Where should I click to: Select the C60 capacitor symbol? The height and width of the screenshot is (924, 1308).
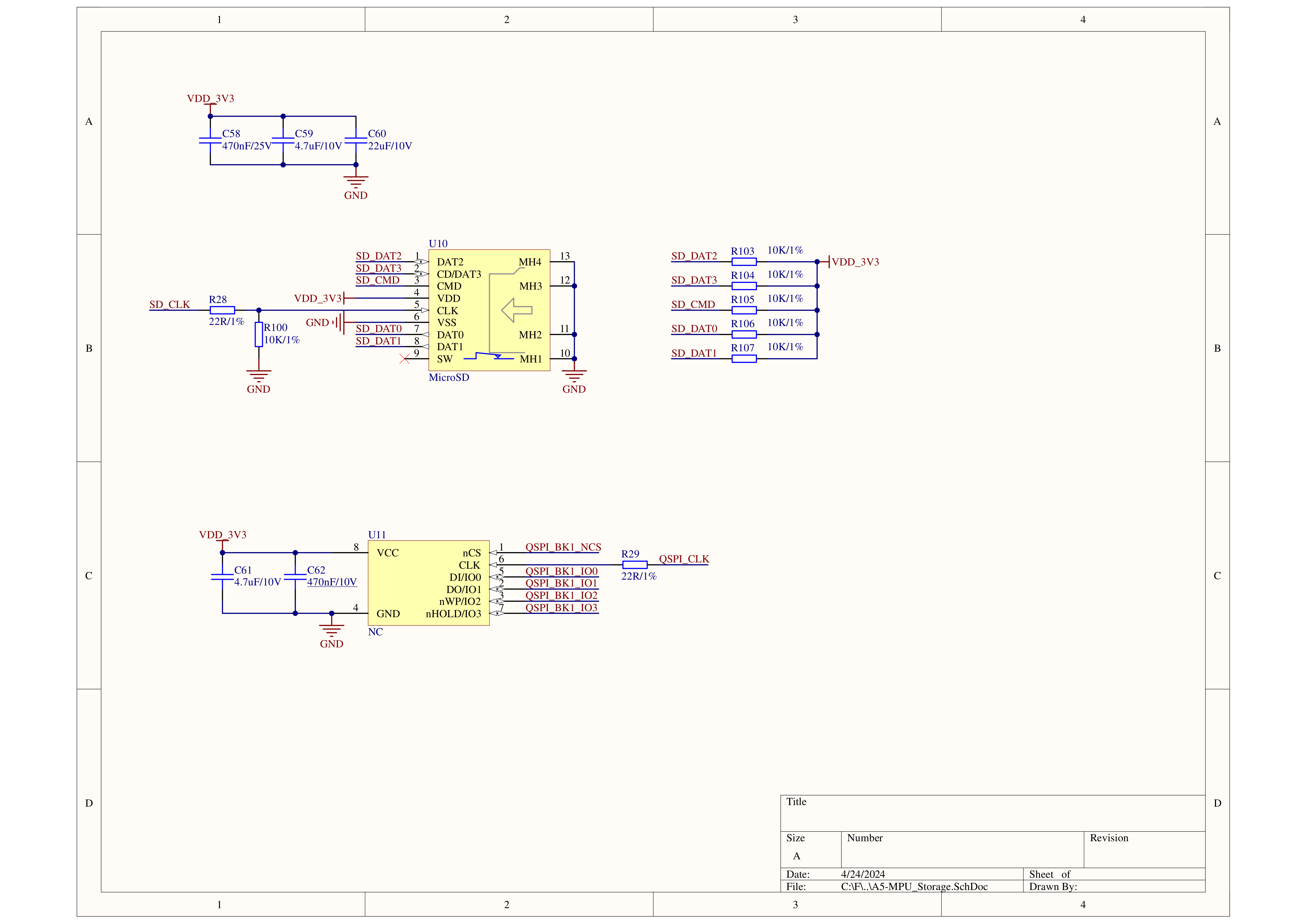(x=356, y=140)
